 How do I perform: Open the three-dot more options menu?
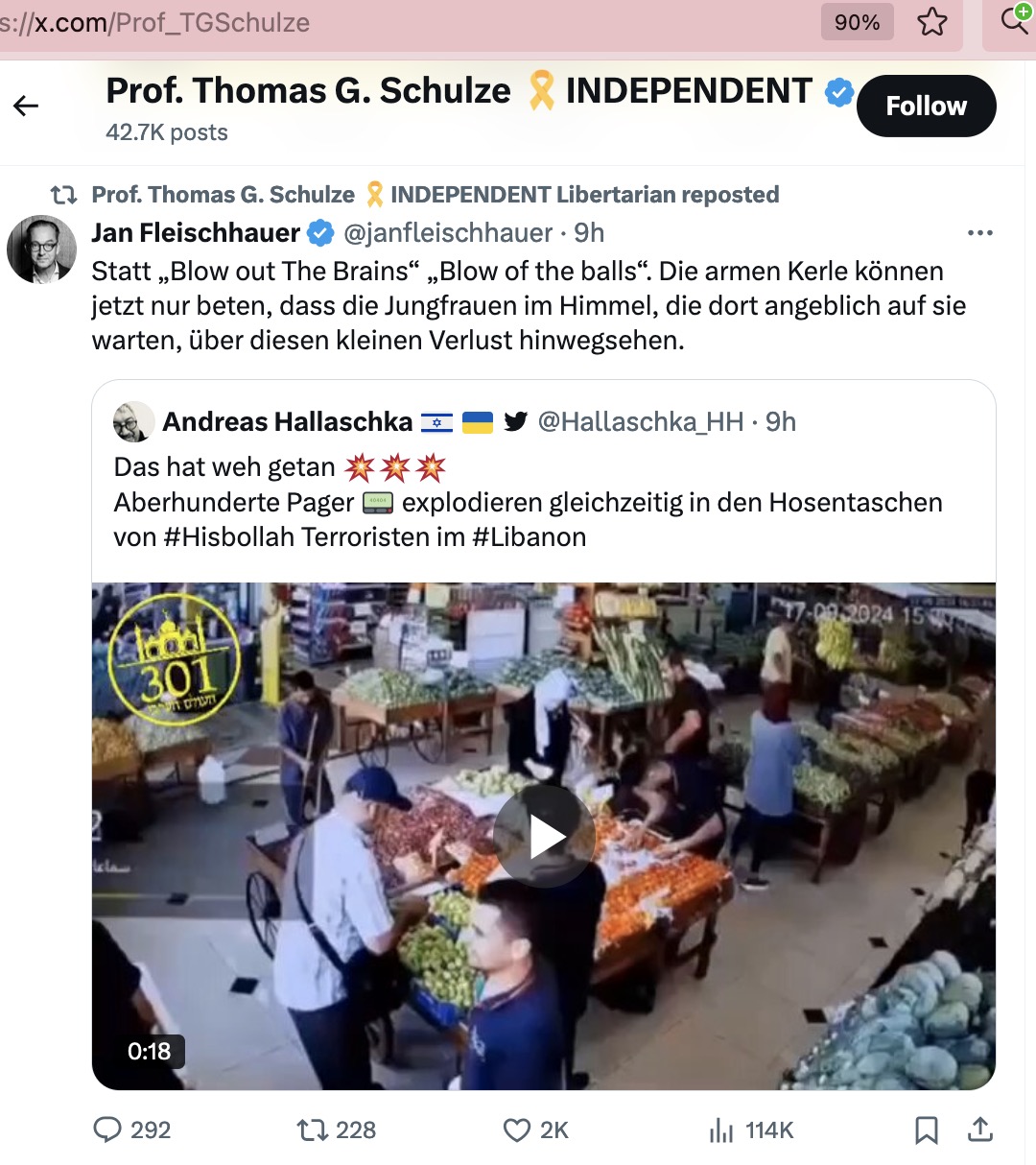click(x=980, y=233)
